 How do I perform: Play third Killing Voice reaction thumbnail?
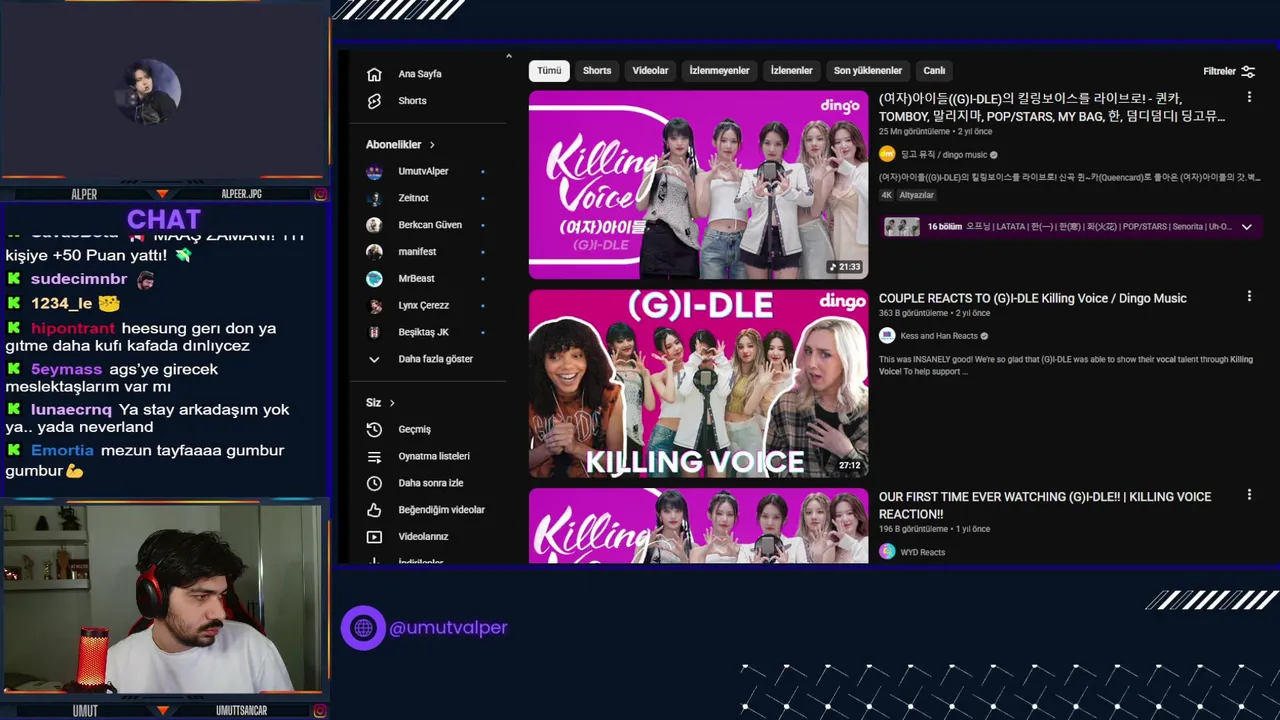(x=698, y=525)
